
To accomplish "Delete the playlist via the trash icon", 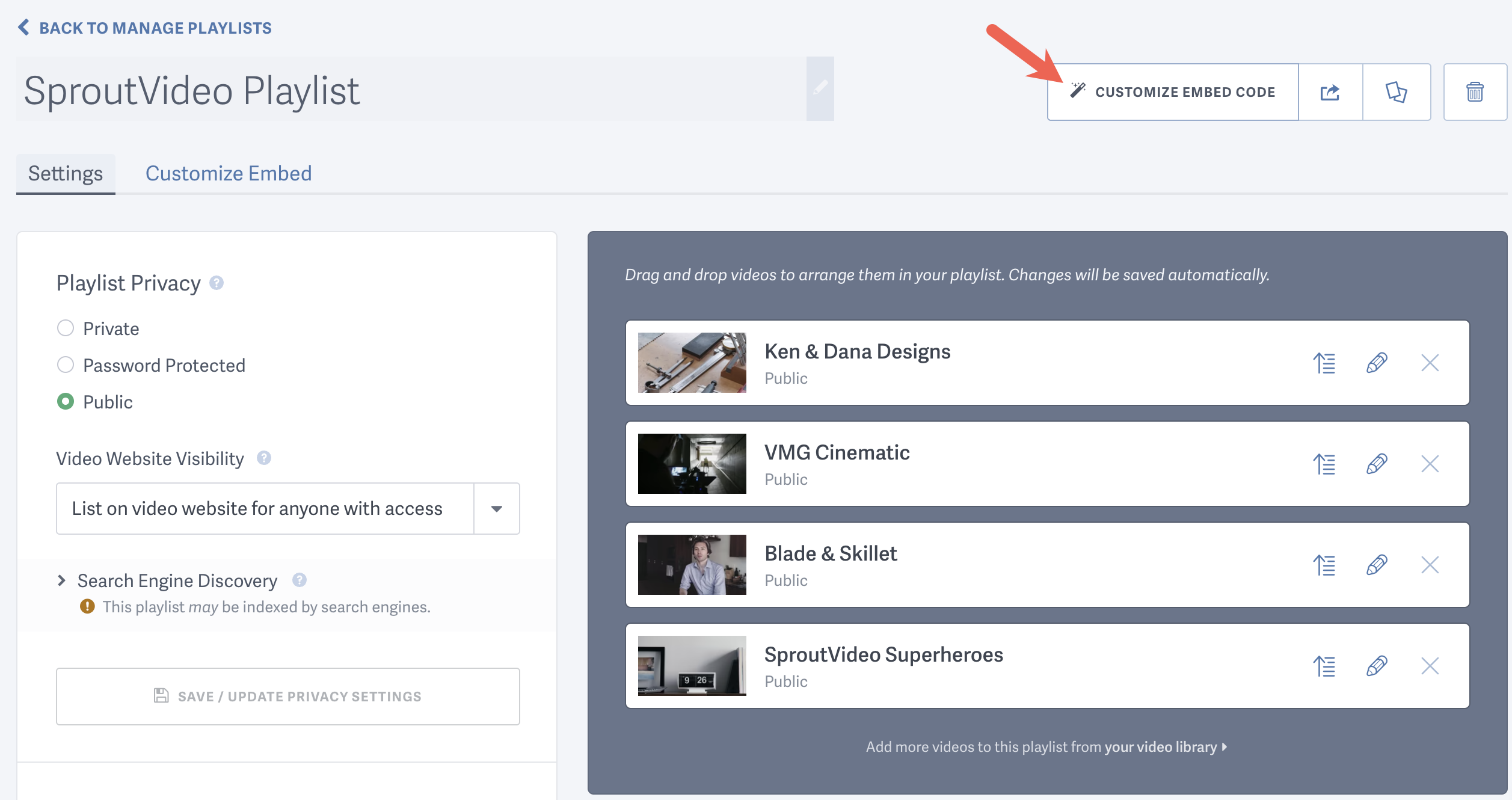I will point(1475,91).
